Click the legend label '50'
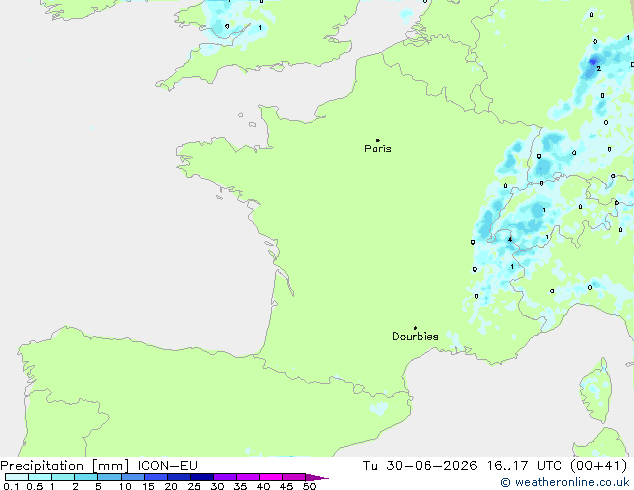 [309, 486]
